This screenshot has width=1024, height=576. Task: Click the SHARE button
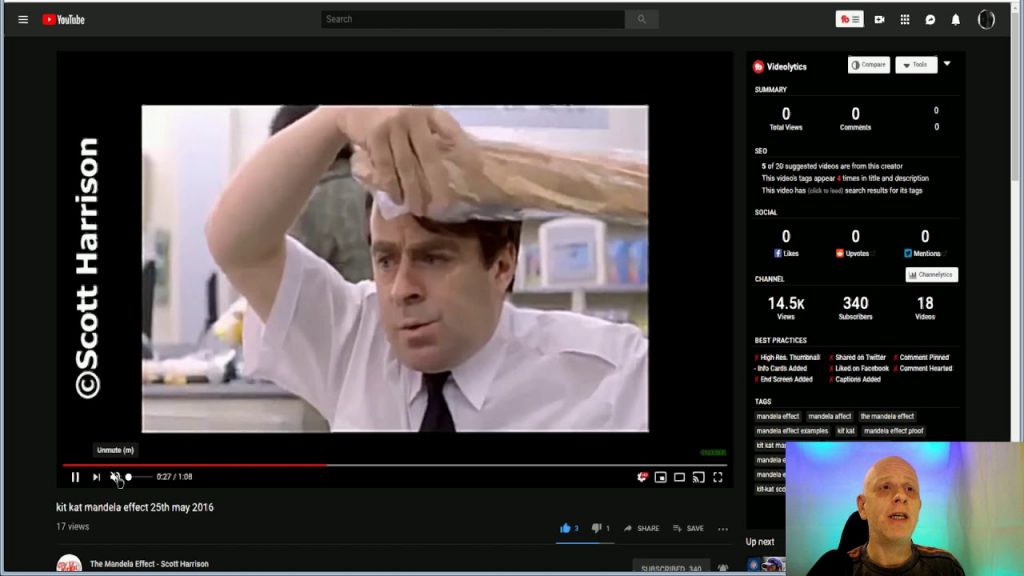641,528
